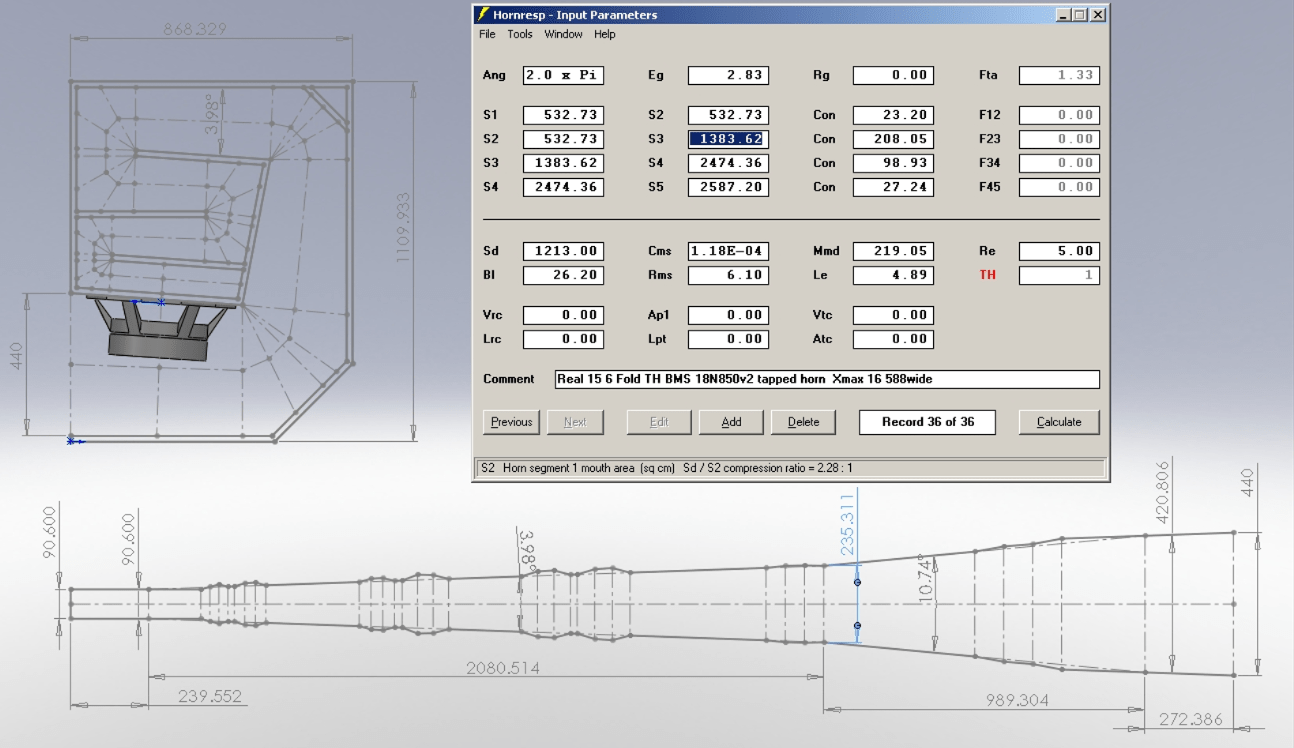Viewport: 1294px width, 748px height.
Task: Select the S1 field showing 532.73
Action: pyautogui.click(x=563, y=115)
